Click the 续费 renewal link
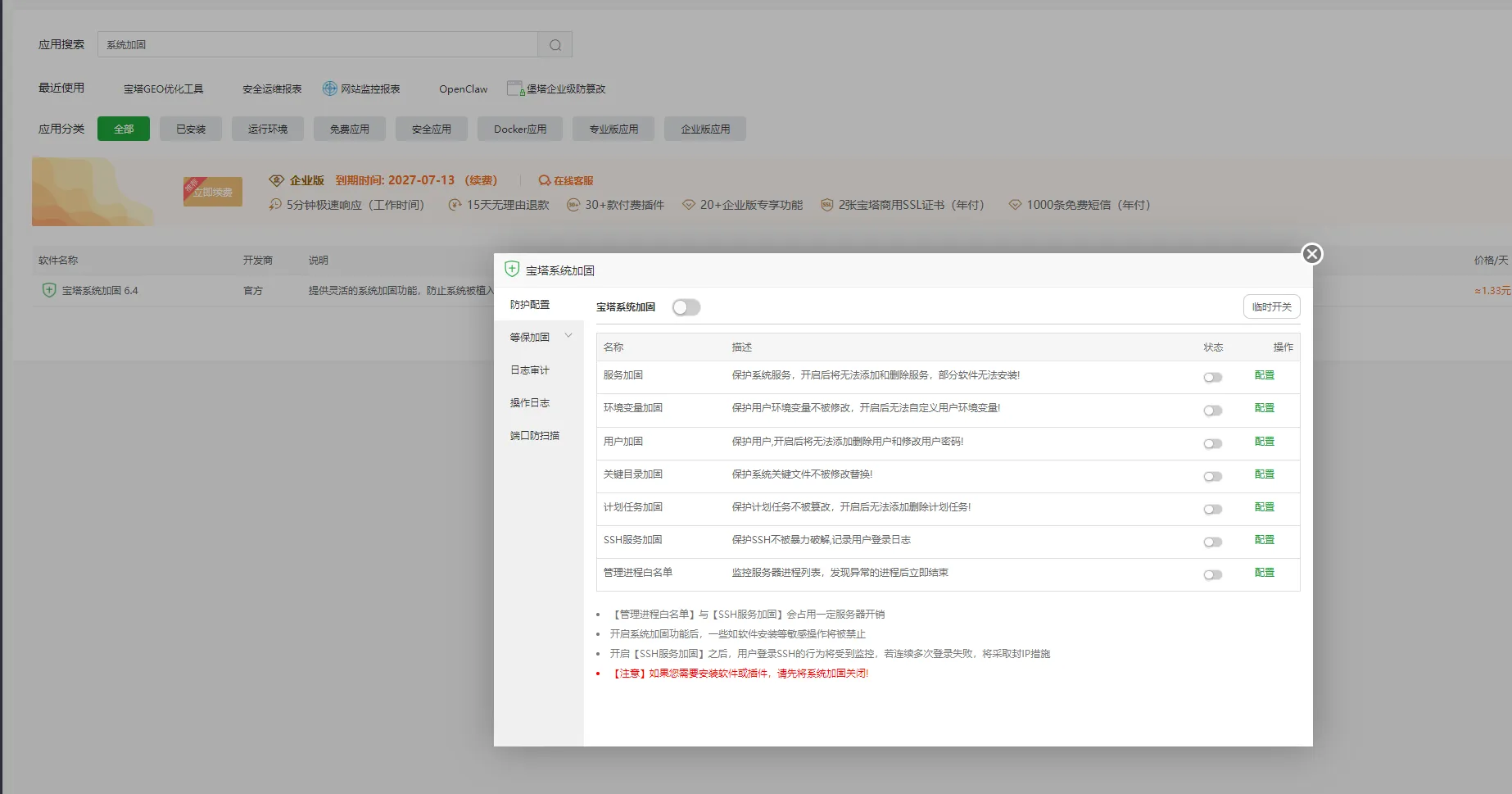 [x=481, y=180]
